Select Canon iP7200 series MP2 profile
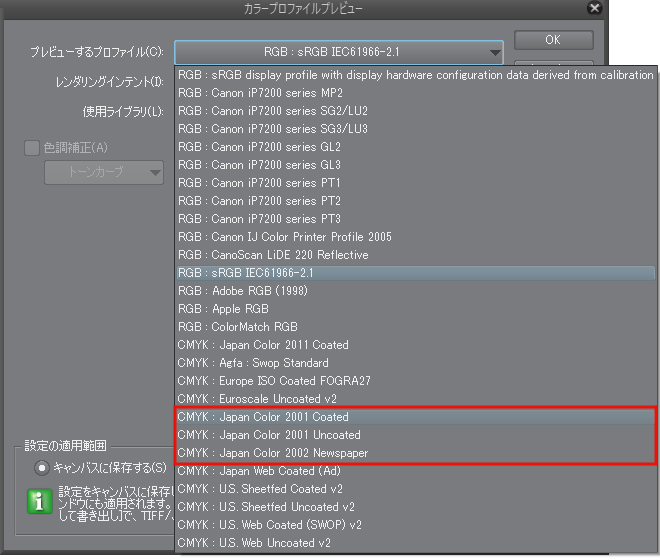 (415, 93)
